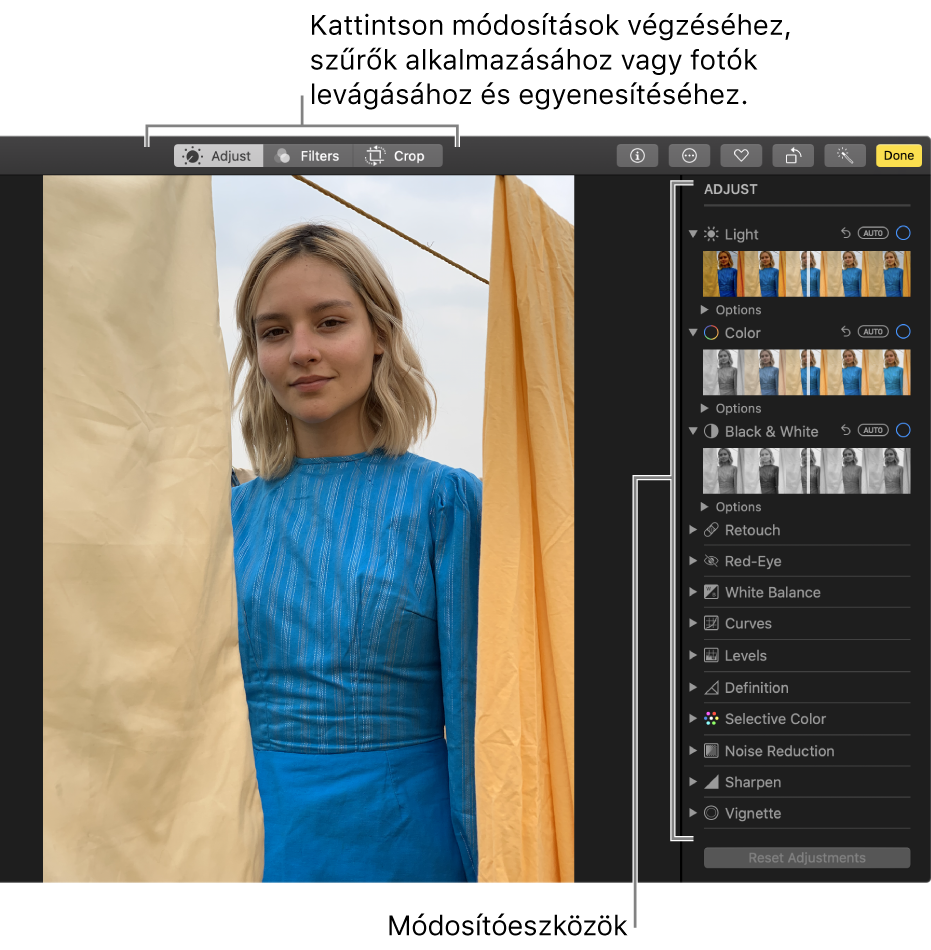Click the Noise Reduction label

click(x=780, y=751)
